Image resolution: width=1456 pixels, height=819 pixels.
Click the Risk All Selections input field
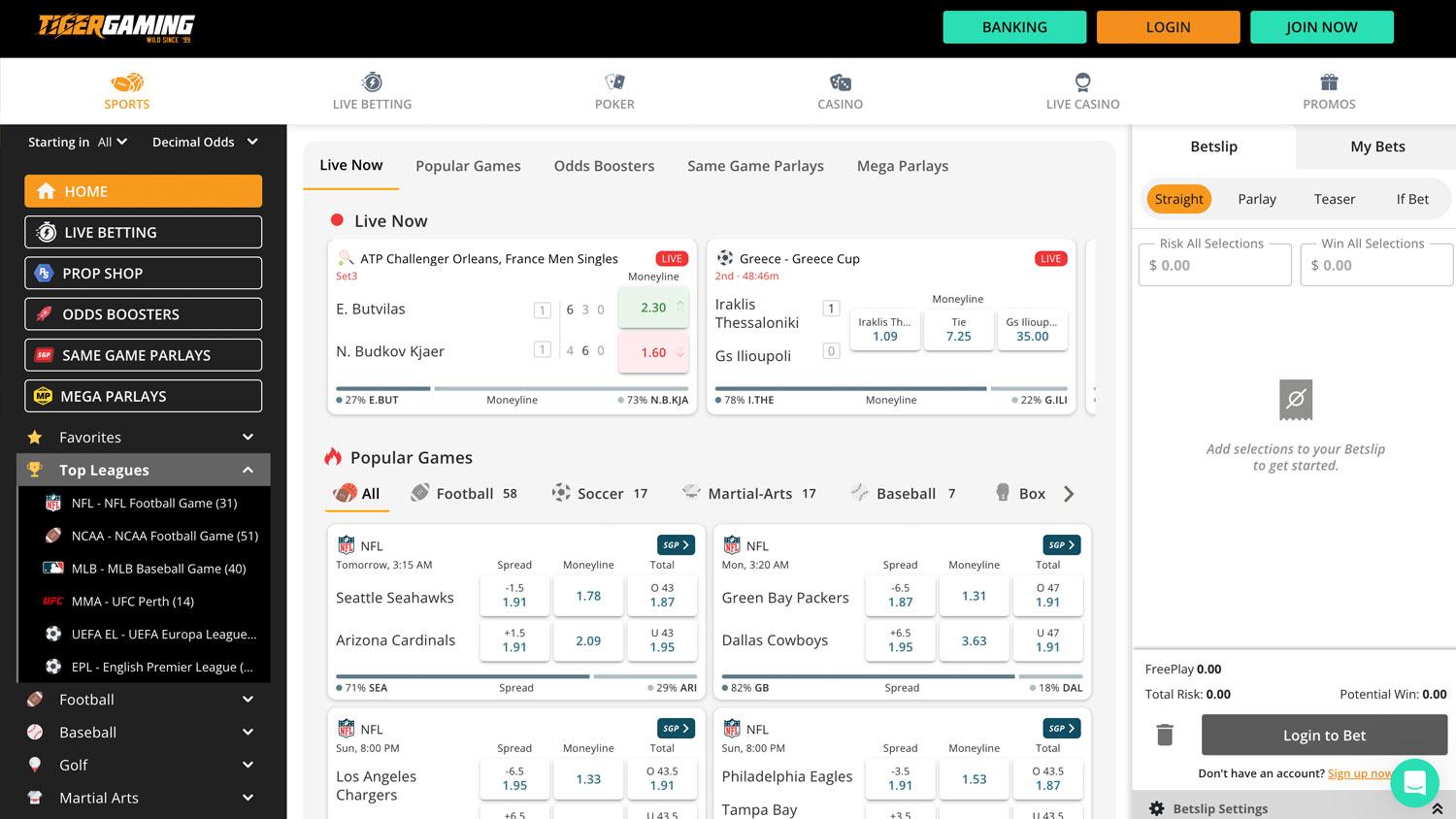(x=1214, y=264)
